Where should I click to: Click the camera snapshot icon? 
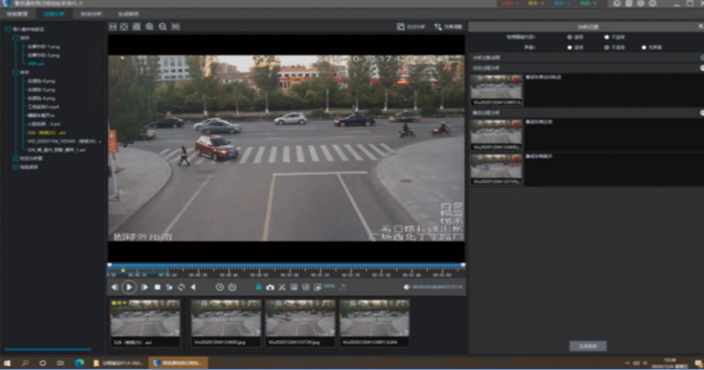[270, 287]
